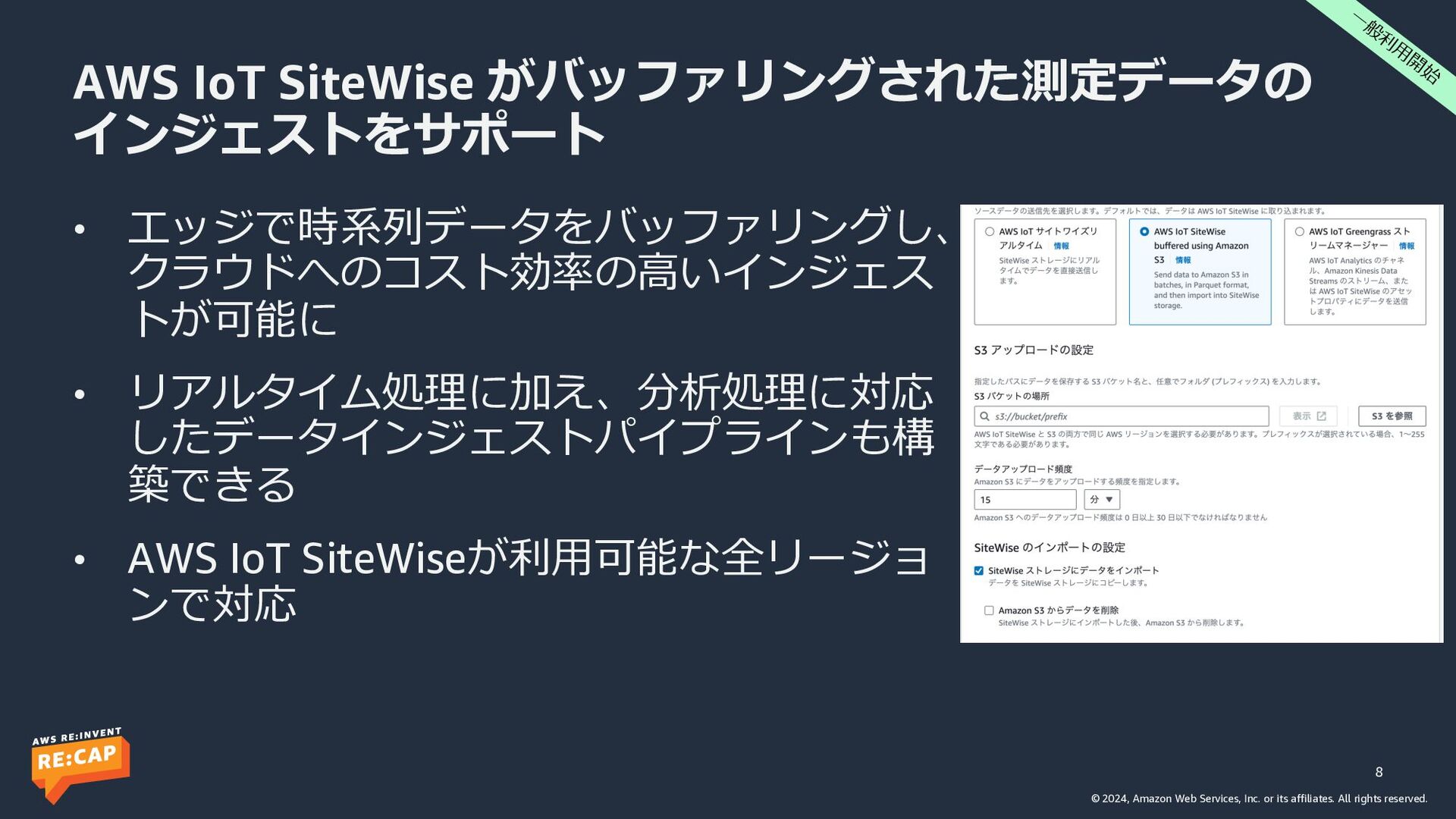Open 情報 link next to リームマネージャー
The width and height of the screenshot is (1456, 819).
(x=1407, y=246)
